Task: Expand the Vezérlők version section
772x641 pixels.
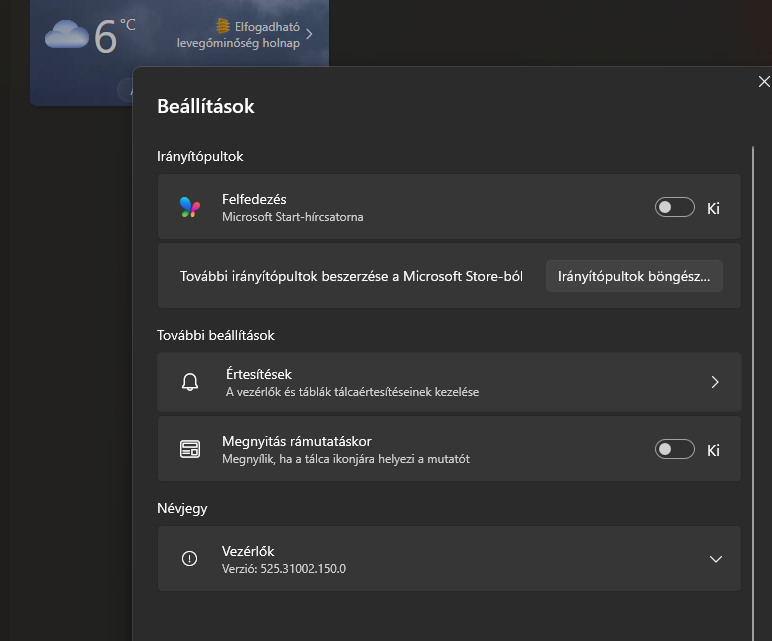Action: (x=715, y=559)
